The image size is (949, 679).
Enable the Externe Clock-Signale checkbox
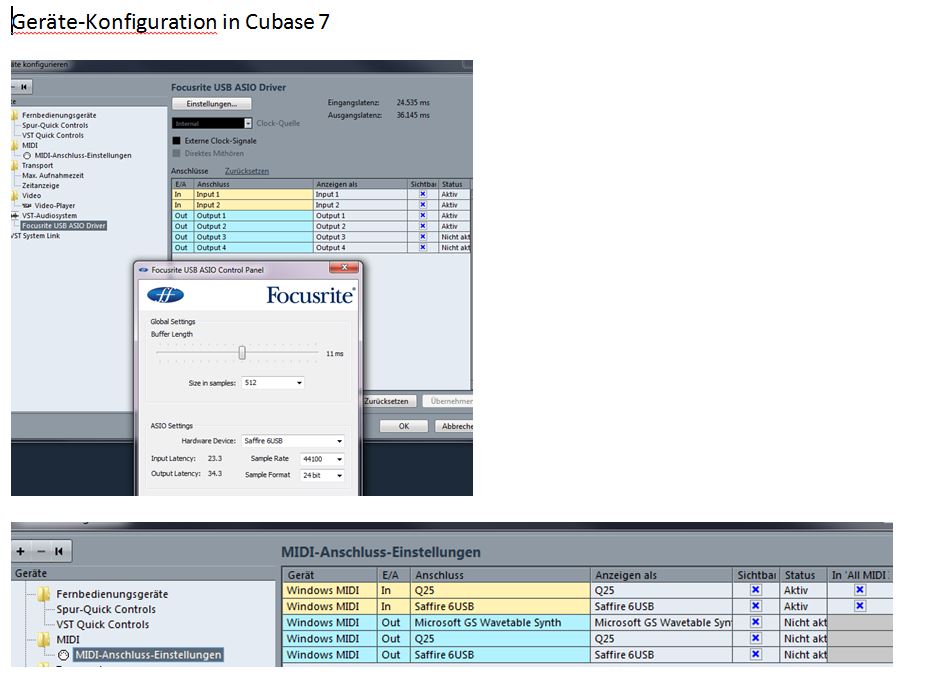coord(177,140)
